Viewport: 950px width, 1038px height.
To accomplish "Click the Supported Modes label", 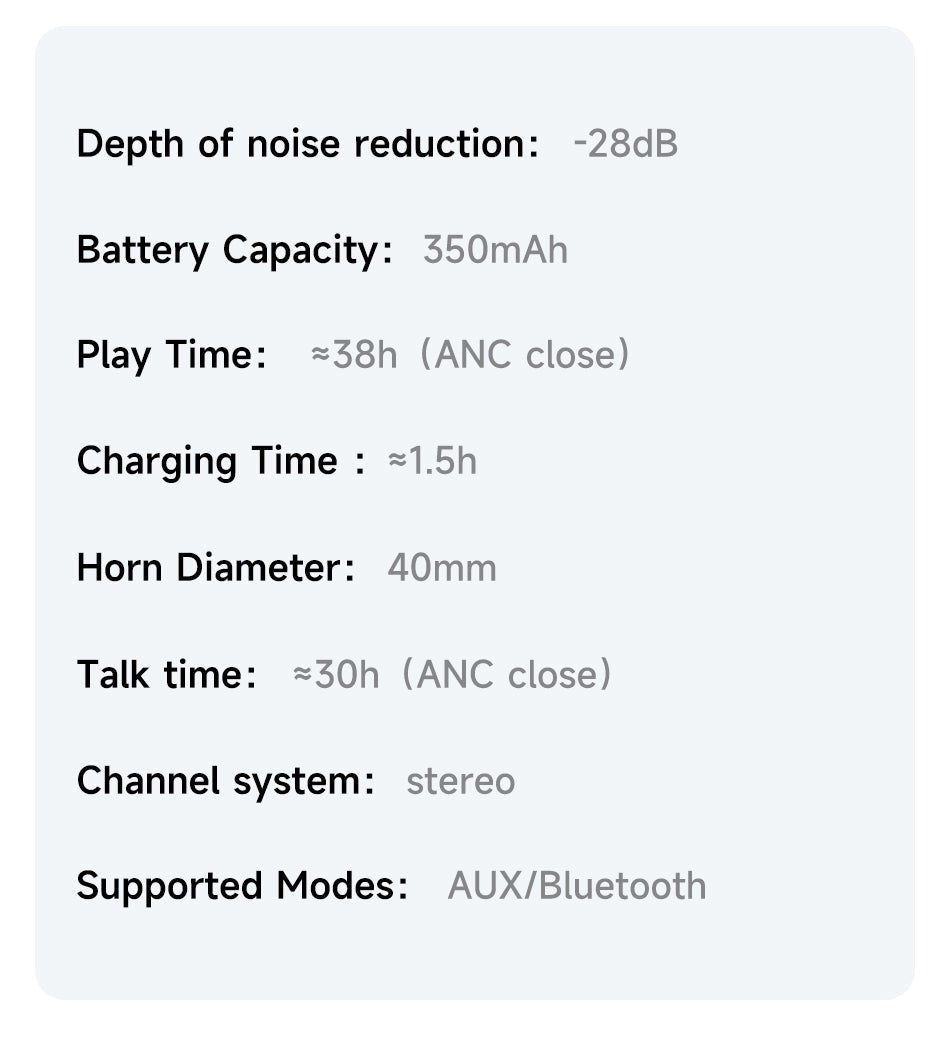I will coord(242,886).
